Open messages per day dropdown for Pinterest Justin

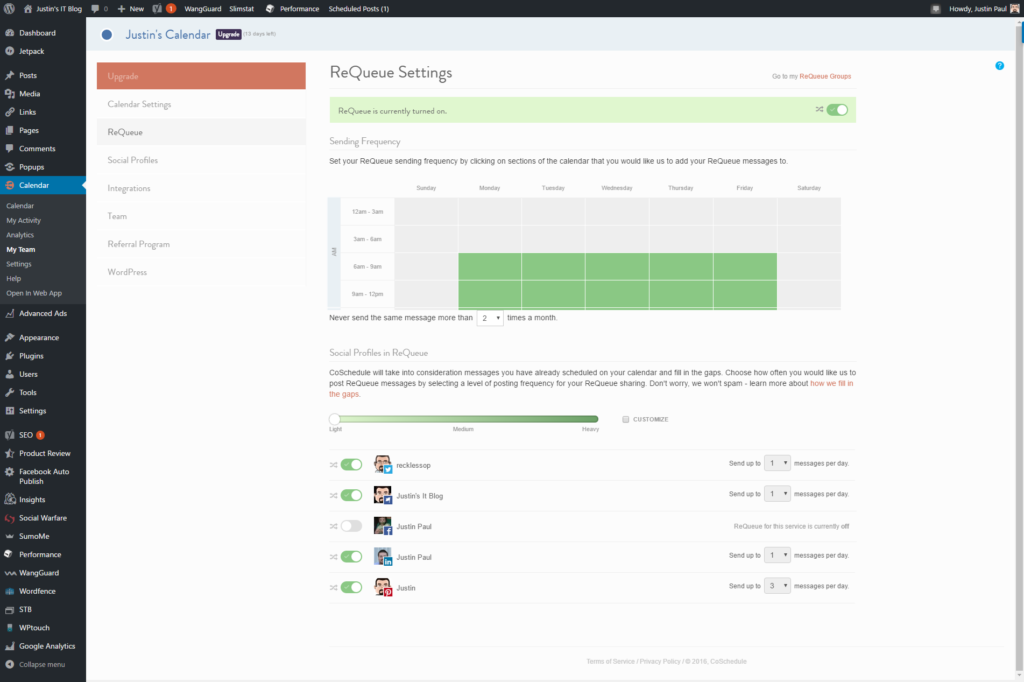point(777,586)
